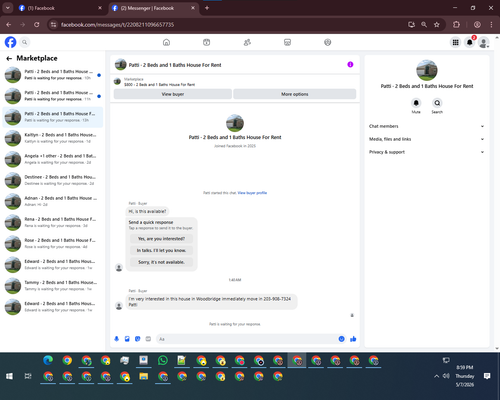The image size is (500, 400).
Task: Open the Marketplace icon in top navigation
Action: tap(287, 42)
